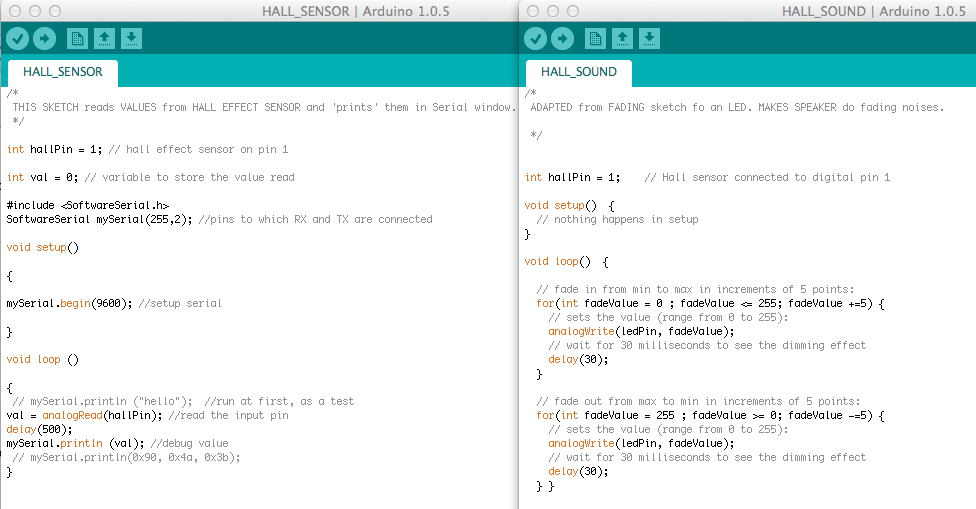Image resolution: width=976 pixels, height=509 pixels.
Task: Click Open sketch icon in HALL_SOUND window
Action: 622,39
